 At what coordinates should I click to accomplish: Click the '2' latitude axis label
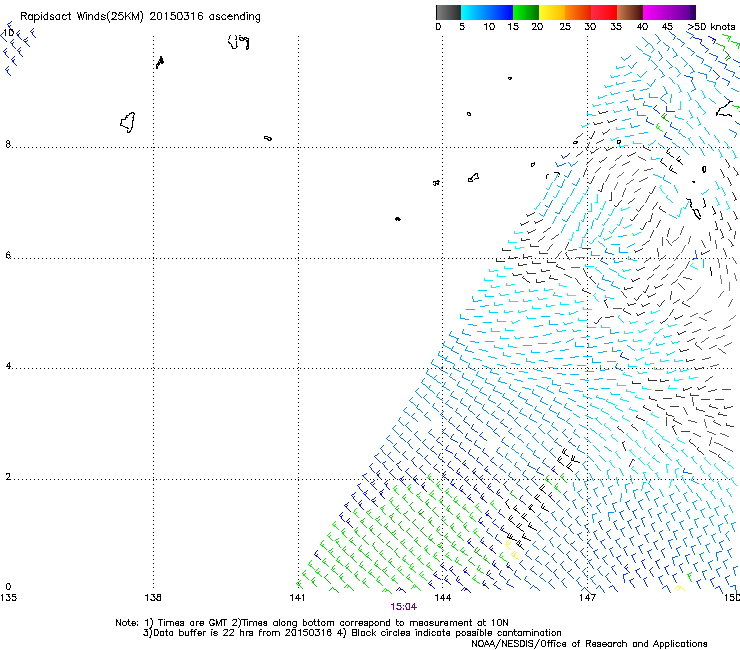[8, 476]
